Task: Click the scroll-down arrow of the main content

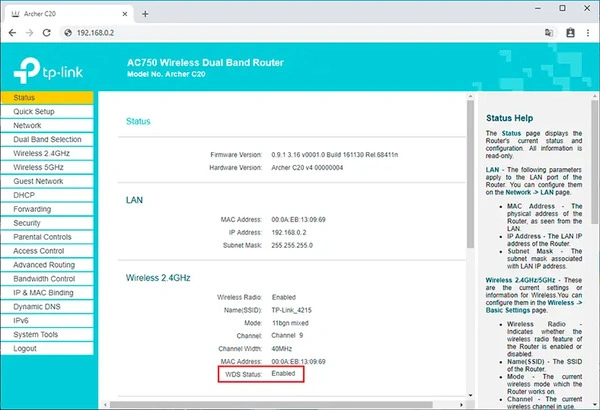Action: 470,395
